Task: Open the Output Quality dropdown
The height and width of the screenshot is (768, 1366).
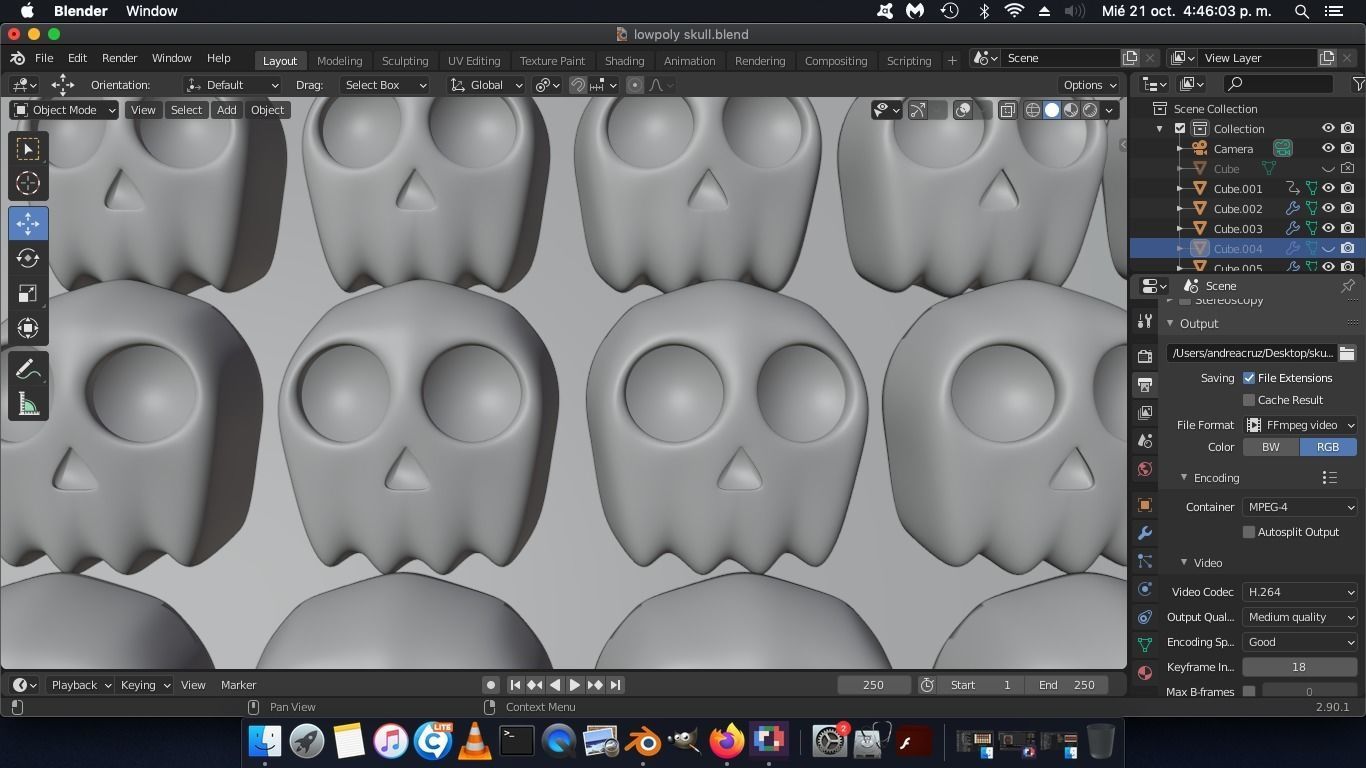Action: [1300, 617]
